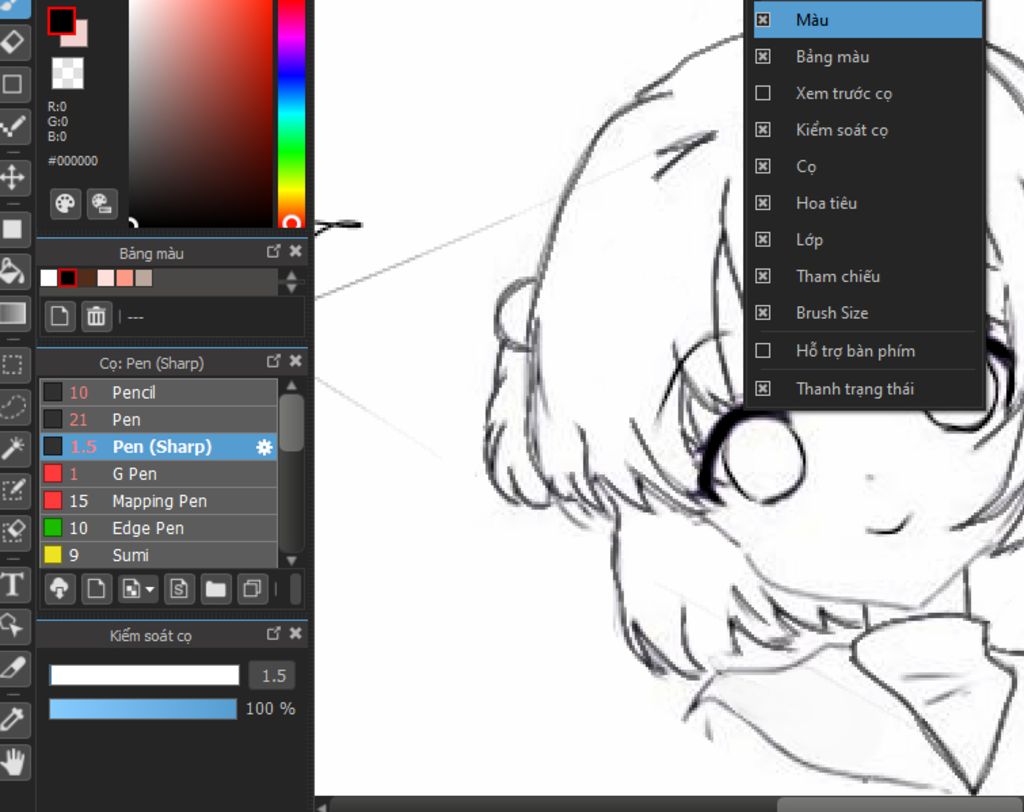Image resolution: width=1024 pixels, height=812 pixels.
Task: Select the Select Eraser tool
Action: 13,531
